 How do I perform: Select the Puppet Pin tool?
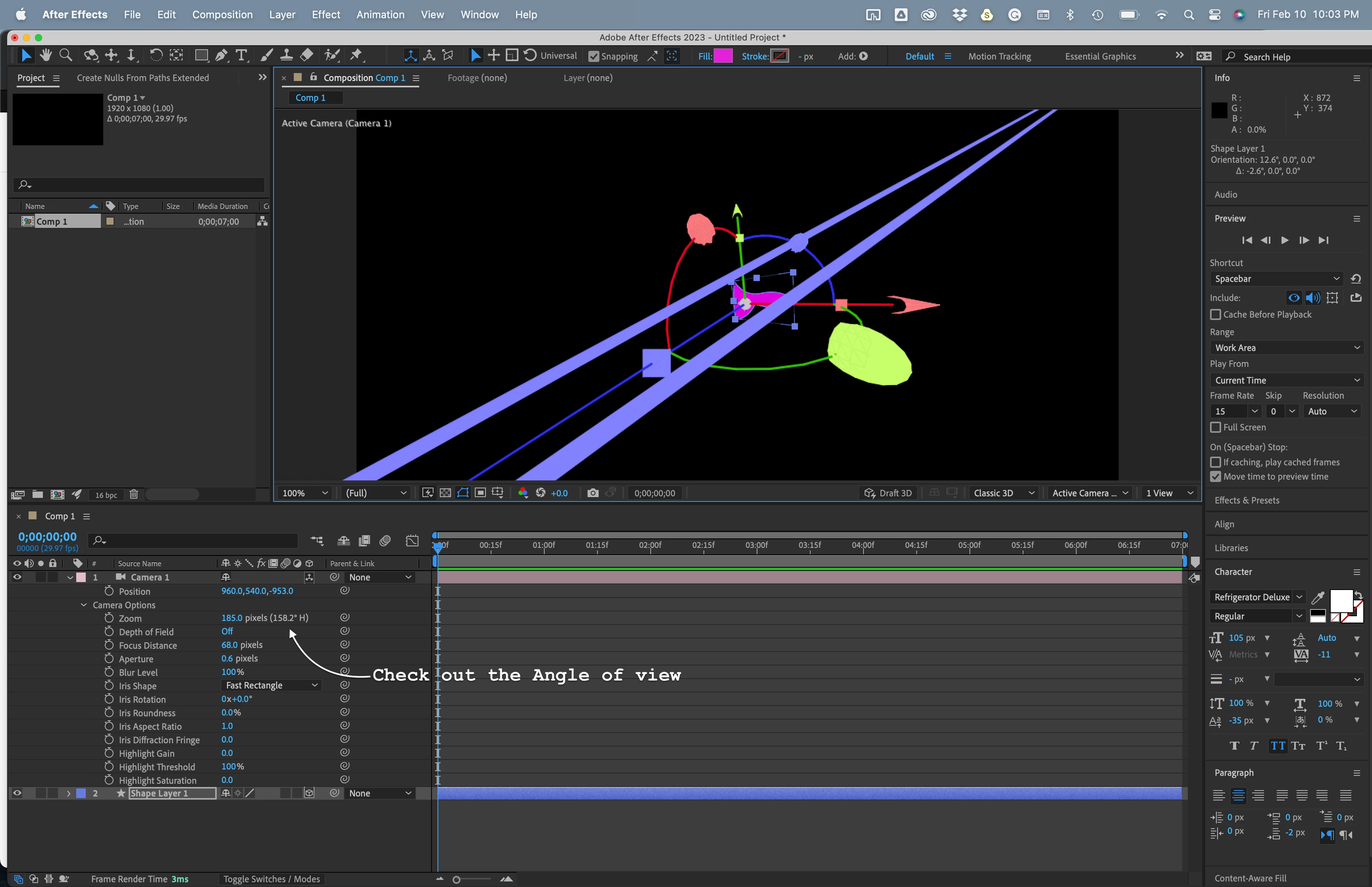[x=356, y=55]
